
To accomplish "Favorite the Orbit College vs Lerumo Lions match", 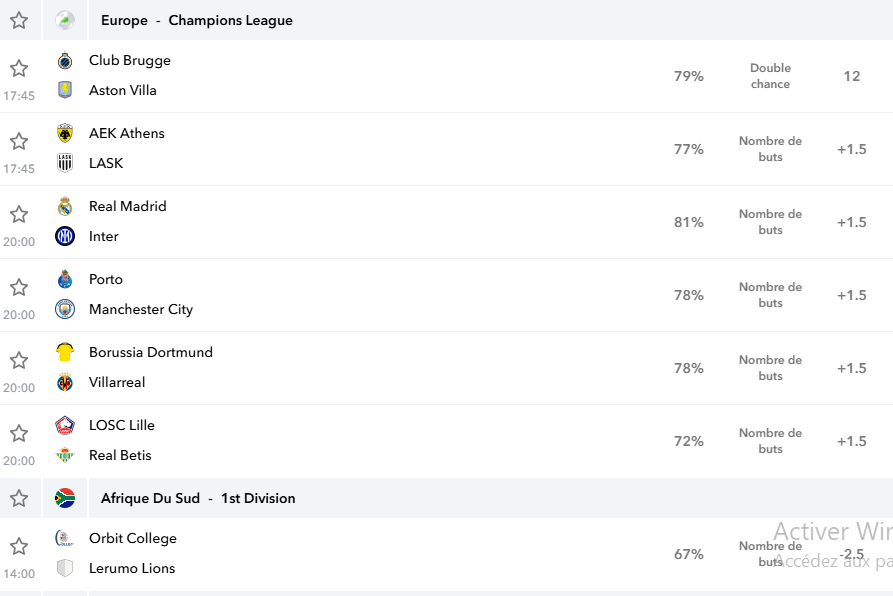I will click(x=19, y=546).
